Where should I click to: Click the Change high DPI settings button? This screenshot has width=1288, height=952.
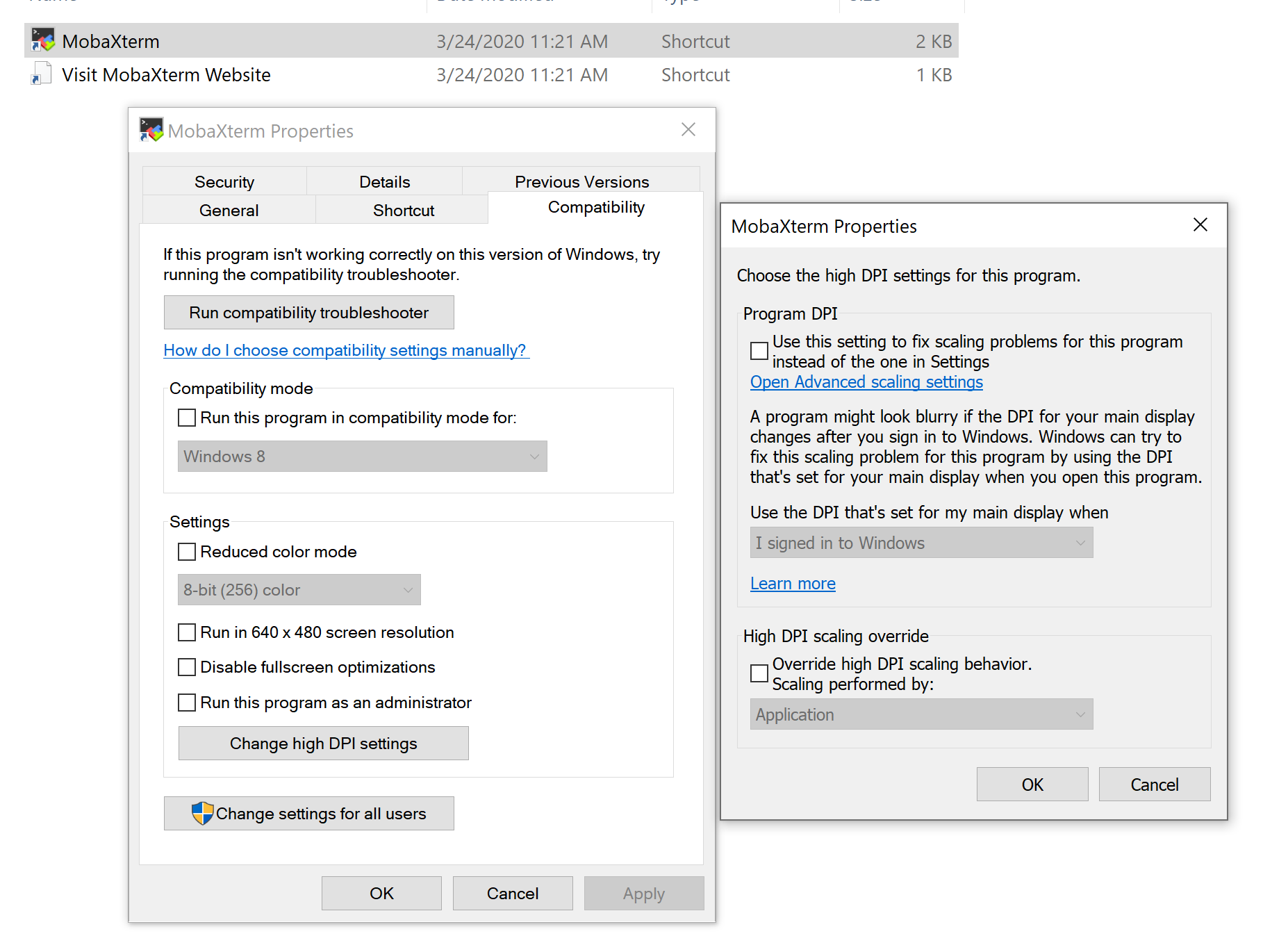[x=323, y=743]
